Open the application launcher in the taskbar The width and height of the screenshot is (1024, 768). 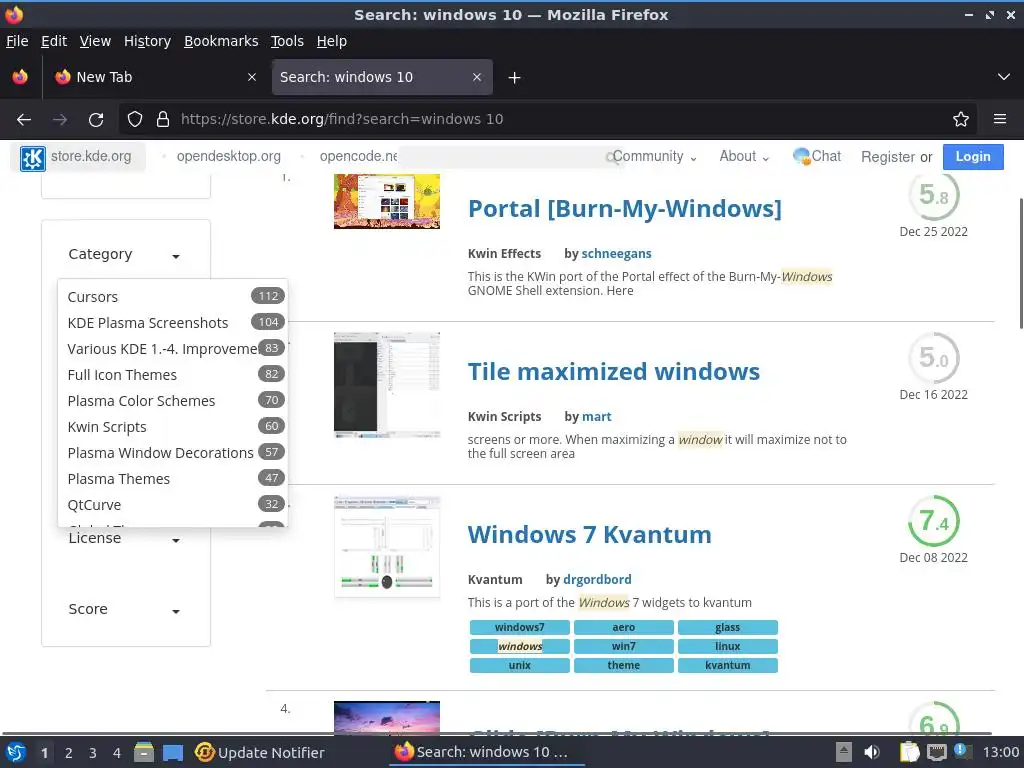pos(16,752)
